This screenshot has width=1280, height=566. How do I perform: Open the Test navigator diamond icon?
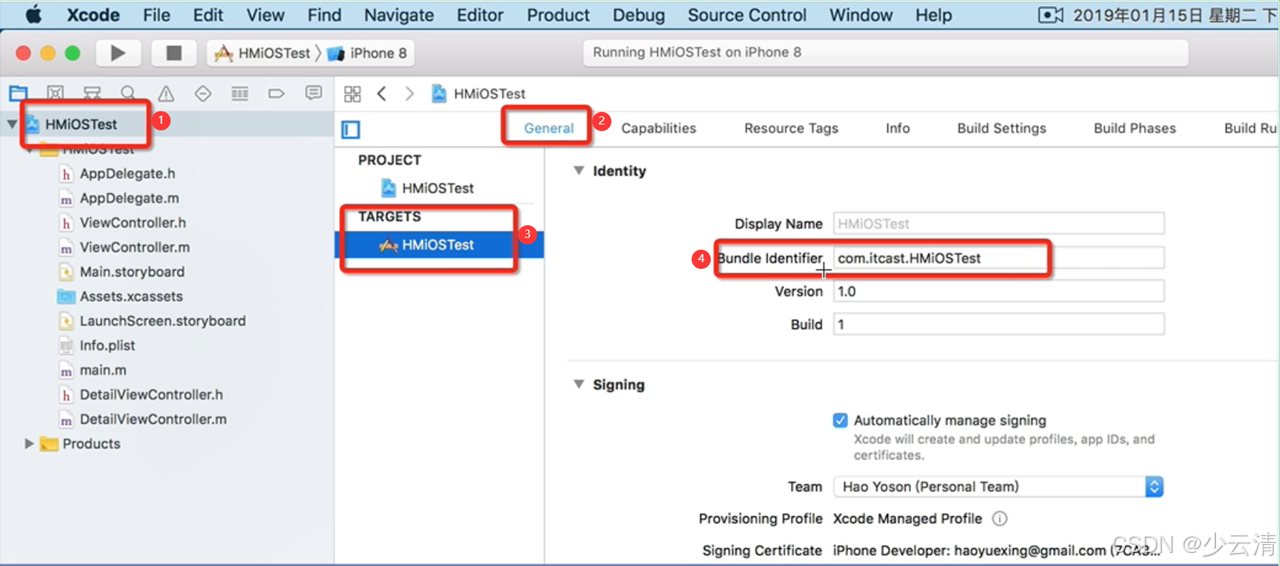pos(203,94)
